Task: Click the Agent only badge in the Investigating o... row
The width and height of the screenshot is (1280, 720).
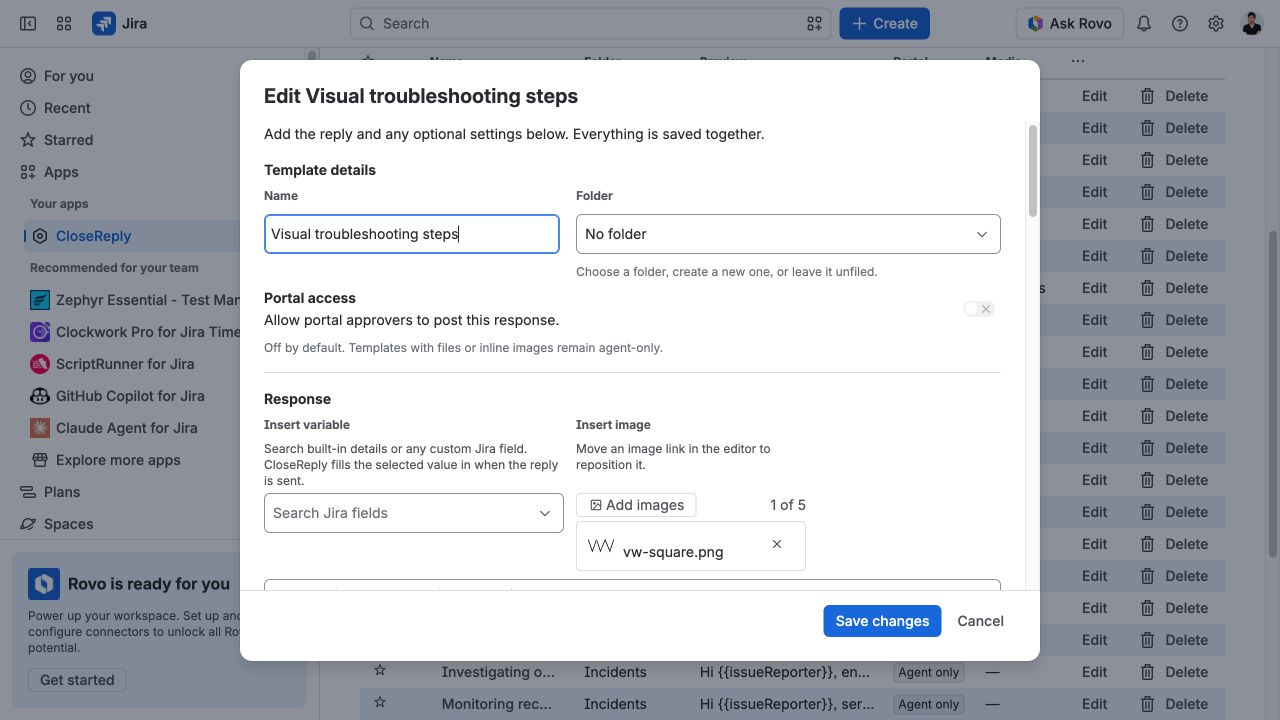Action: coord(928,672)
